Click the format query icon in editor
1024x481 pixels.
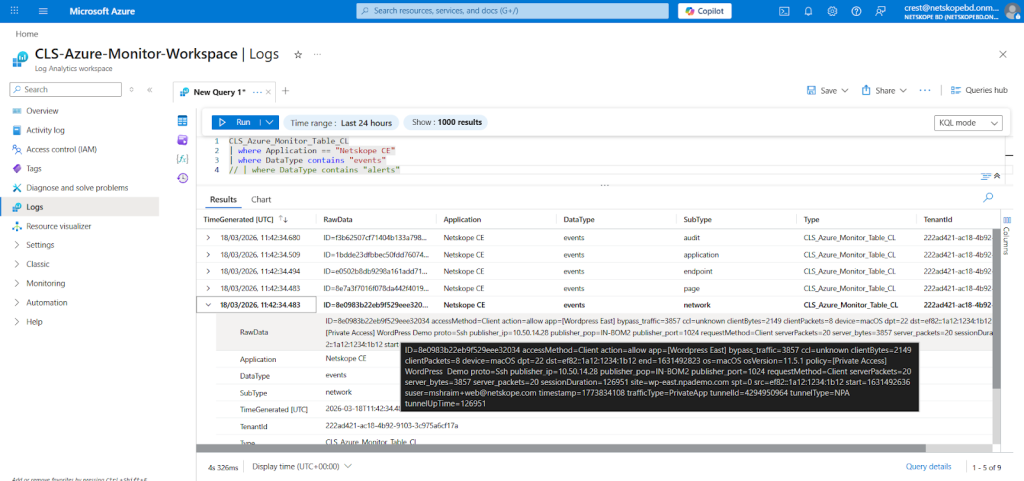tap(985, 176)
